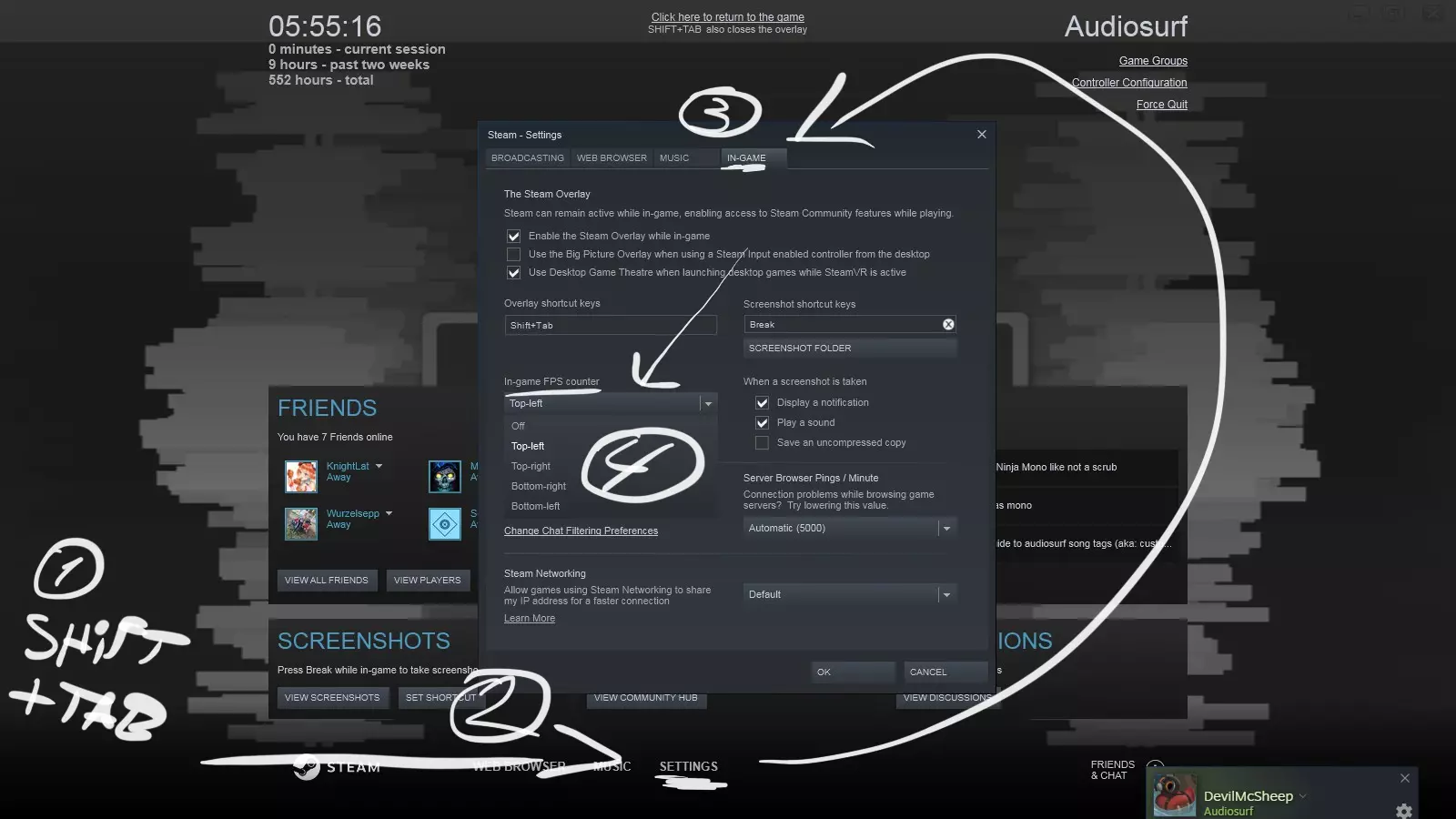Open the Game Groups link

1153,61
